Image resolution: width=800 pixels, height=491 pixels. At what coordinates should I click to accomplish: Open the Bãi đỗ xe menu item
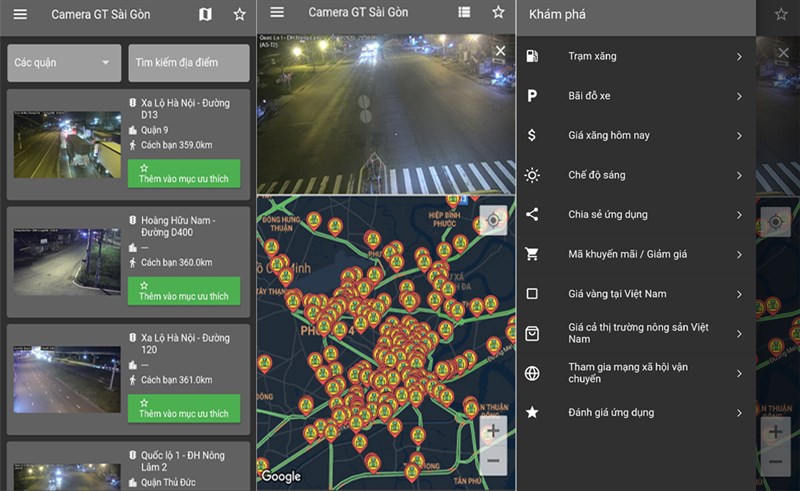click(x=636, y=96)
